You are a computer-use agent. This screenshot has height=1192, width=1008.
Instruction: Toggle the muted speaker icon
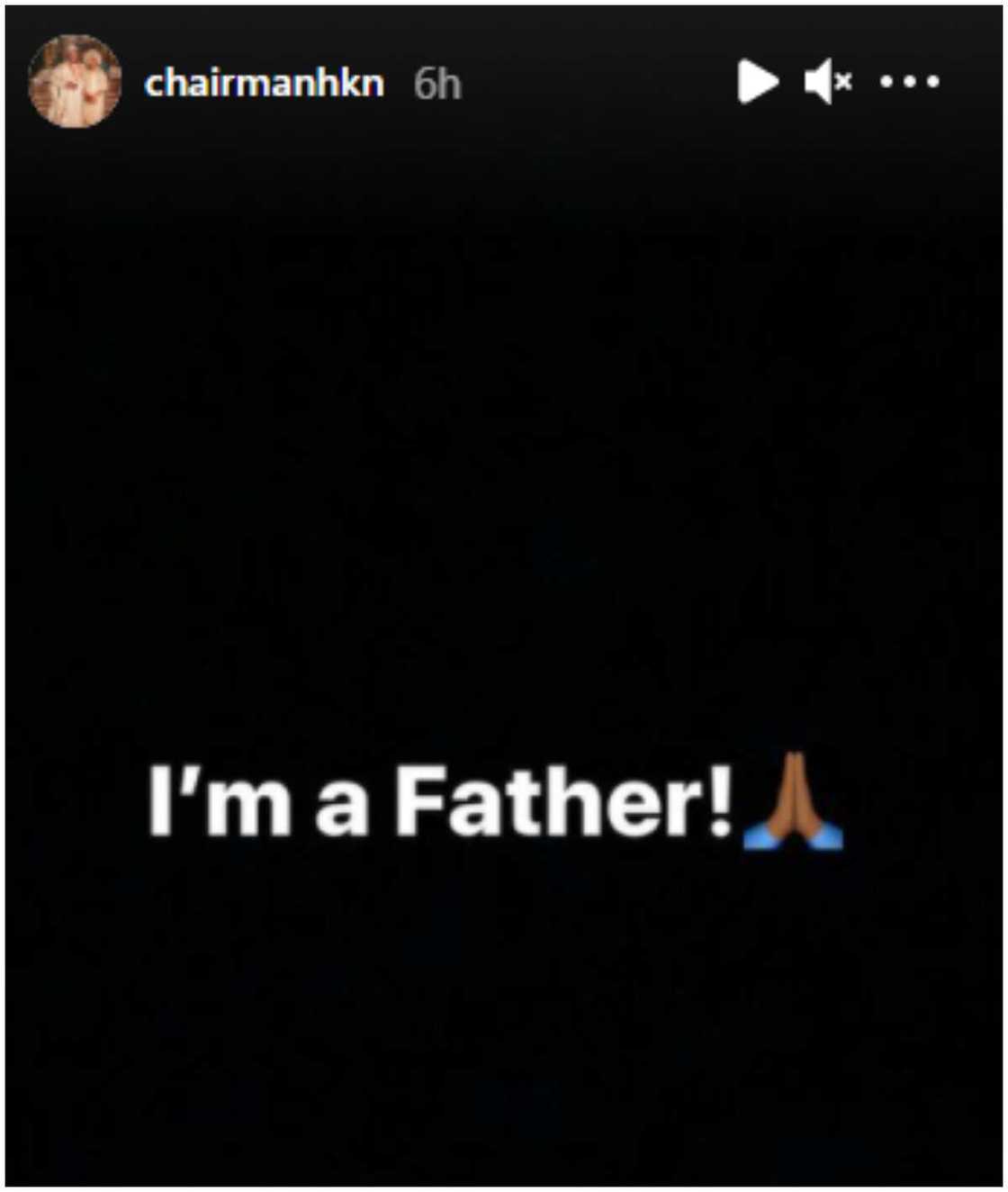(x=828, y=83)
